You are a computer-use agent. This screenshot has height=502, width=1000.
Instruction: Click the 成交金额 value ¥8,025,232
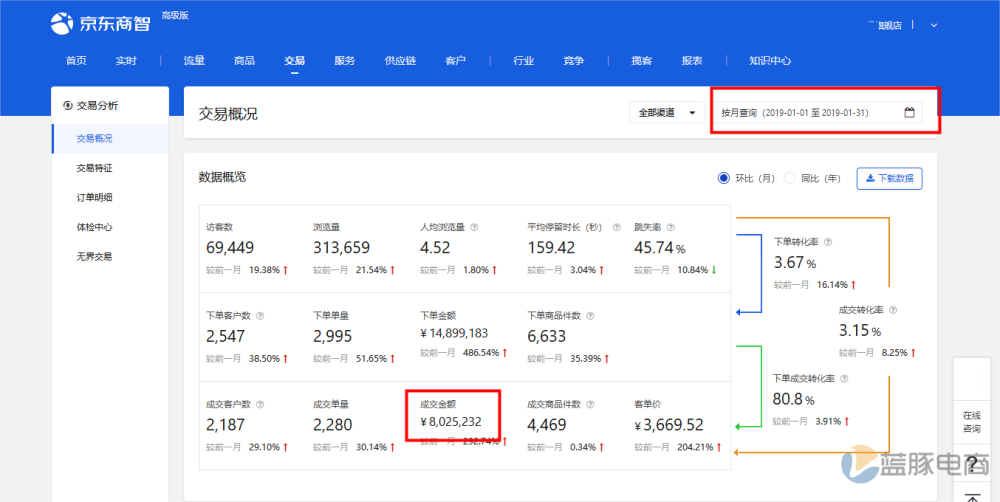click(450, 422)
